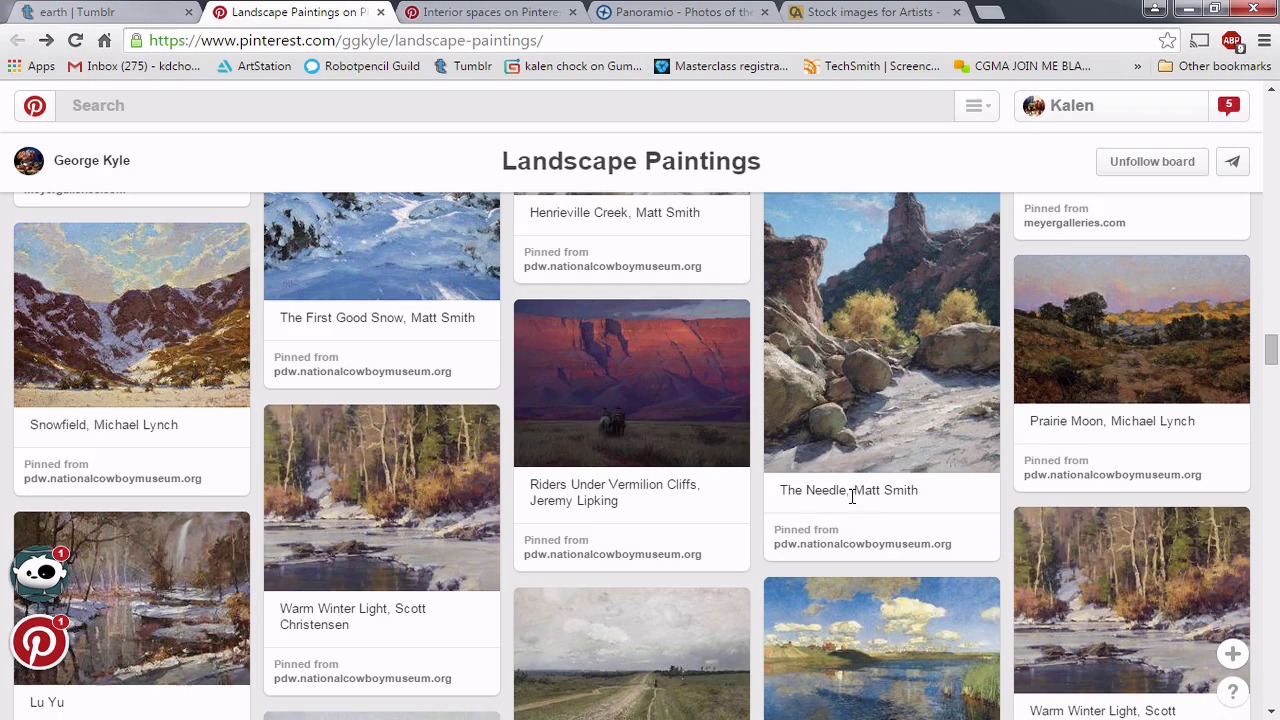Click the page vertical scrollbar thumb
The image size is (1280, 720).
1270,350
